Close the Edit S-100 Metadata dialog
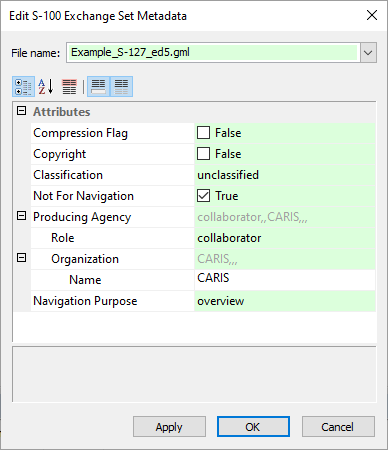The image size is (388, 450). point(372,15)
